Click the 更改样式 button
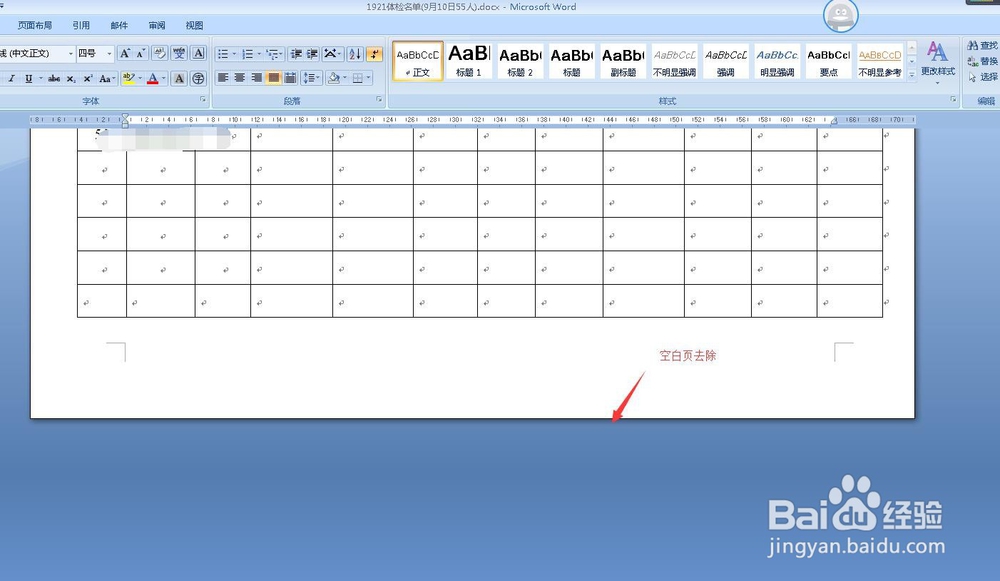Viewport: 1000px width, 581px height. pyautogui.click(x=938, y=63)
